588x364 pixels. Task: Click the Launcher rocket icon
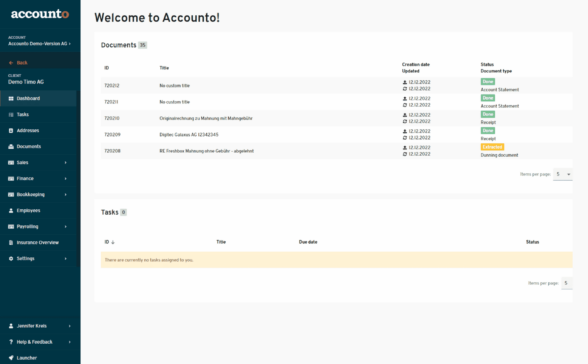pyautogui.click(x=11, y=358)
